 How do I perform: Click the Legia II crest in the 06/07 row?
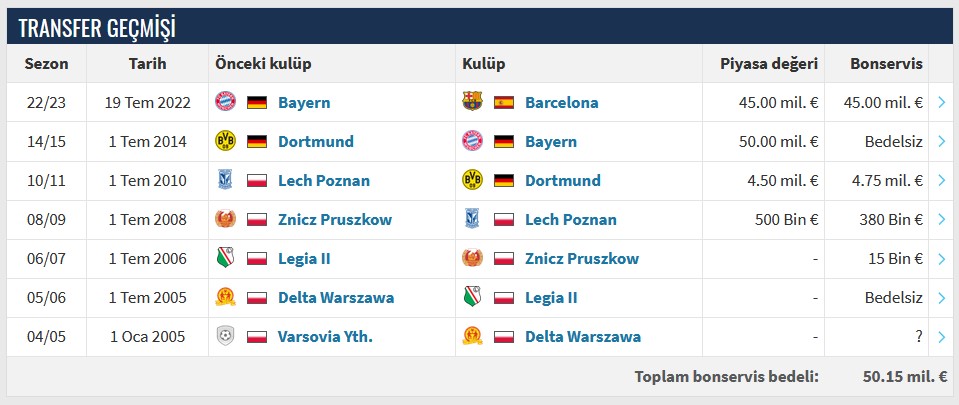[225, 258]
